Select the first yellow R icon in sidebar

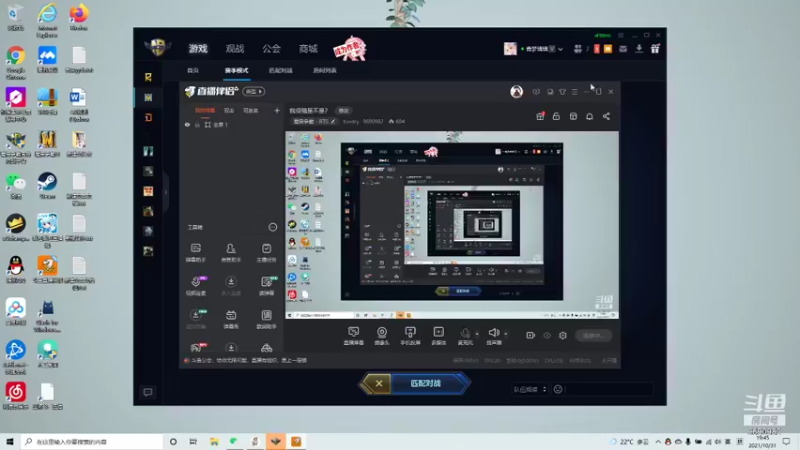coord(148,77)
